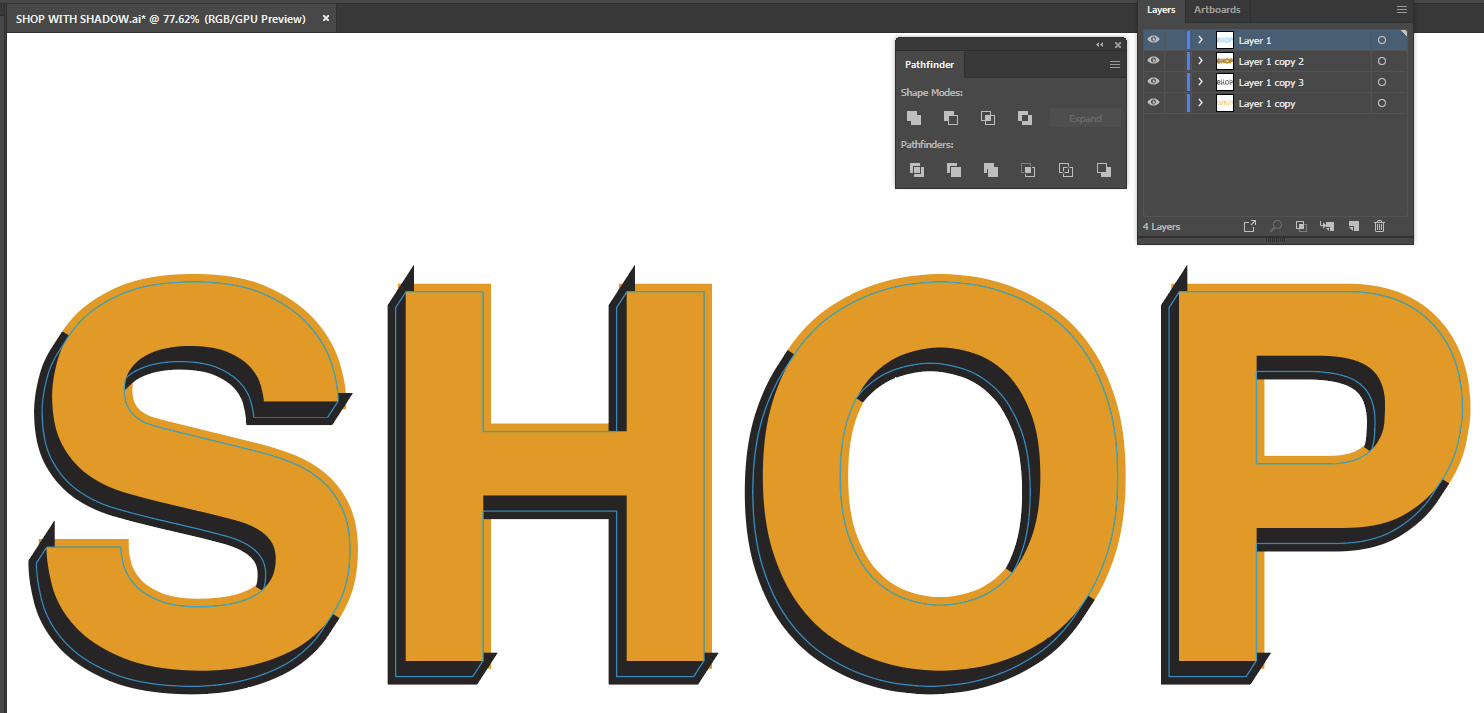
Task: Expand Layer 1 copy 2 chevron
Action: pyautogui.click(x=1200, y=61)
